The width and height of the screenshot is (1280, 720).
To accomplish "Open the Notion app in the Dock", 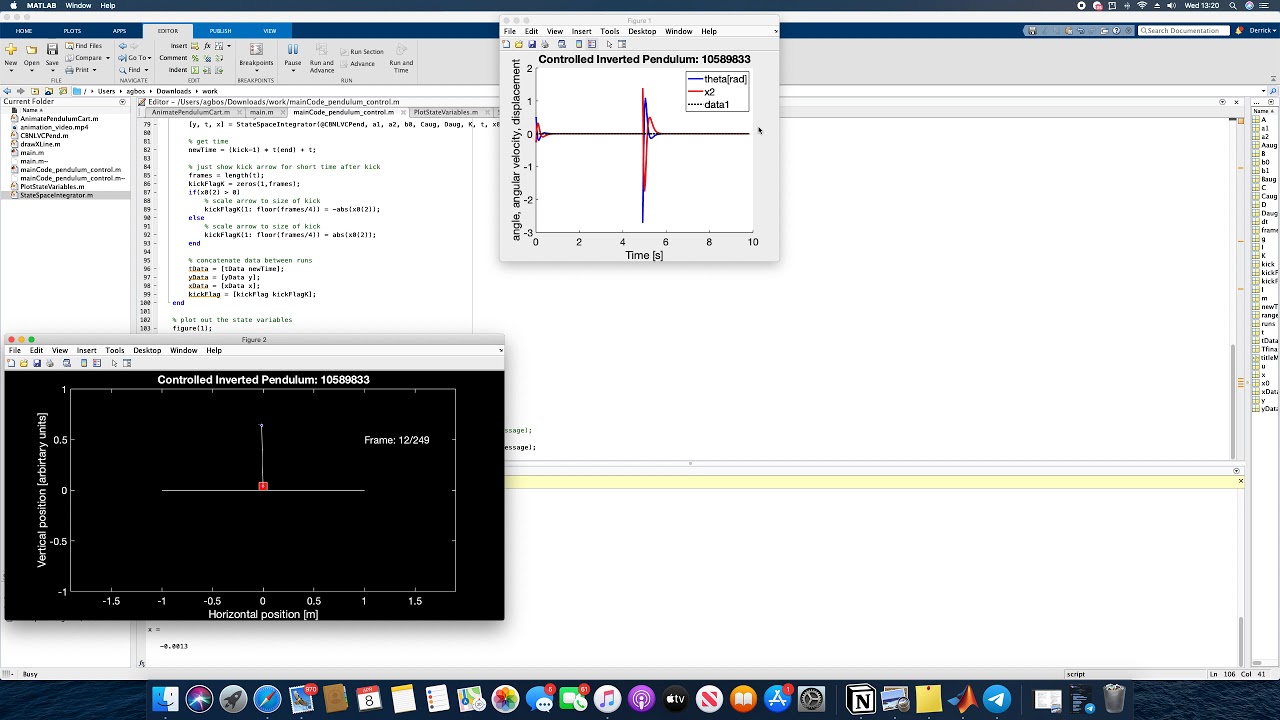I will click(x=861, y=699).
